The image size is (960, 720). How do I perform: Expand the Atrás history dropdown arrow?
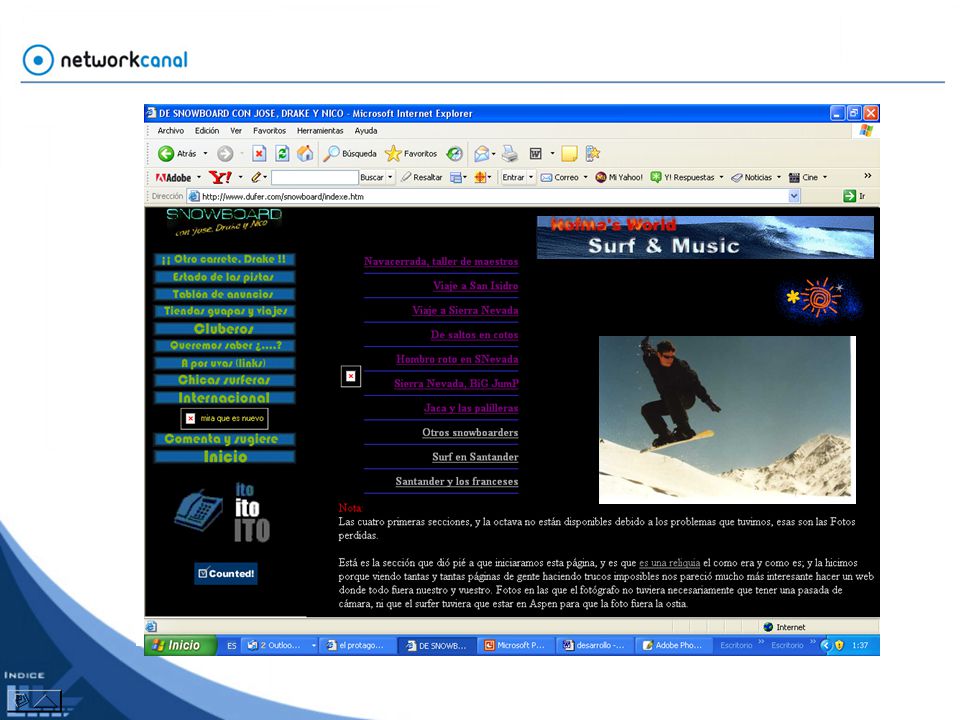[205, 154]
